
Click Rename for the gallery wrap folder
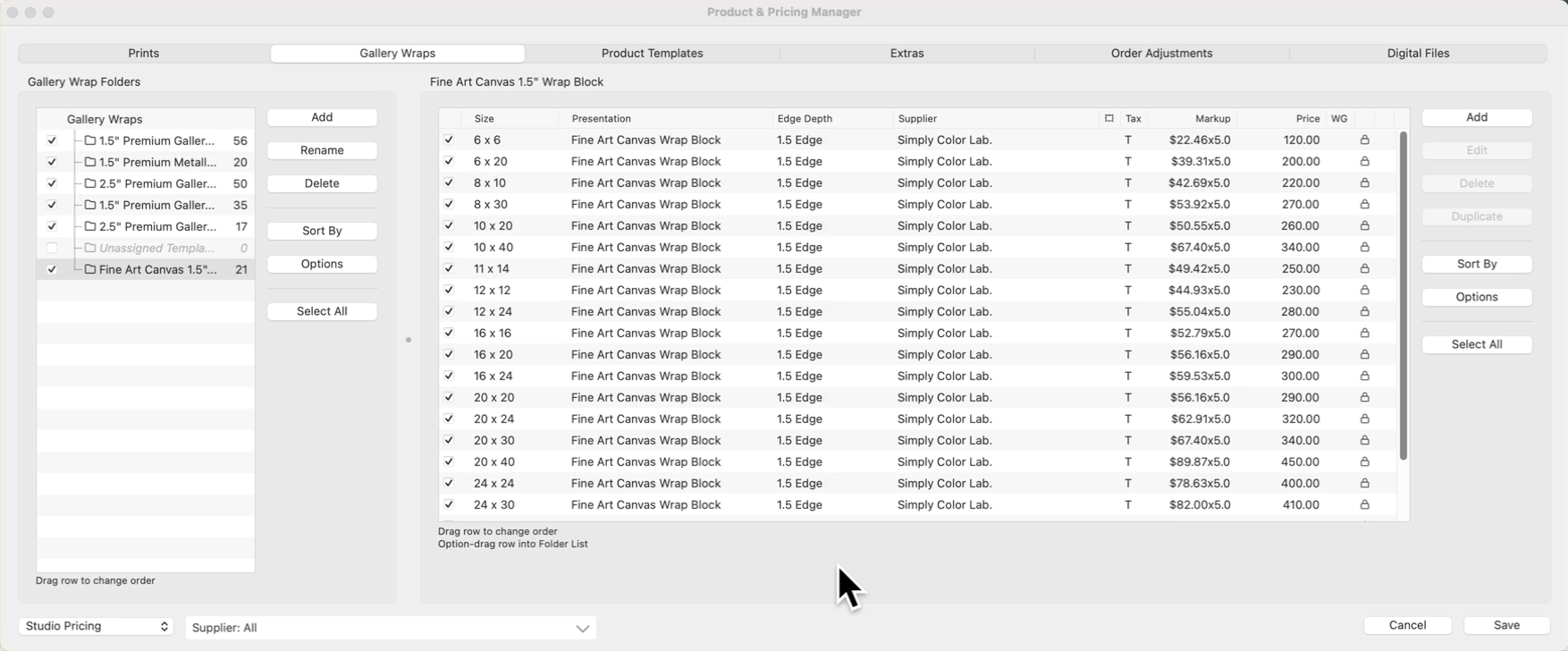pos(322,150)
